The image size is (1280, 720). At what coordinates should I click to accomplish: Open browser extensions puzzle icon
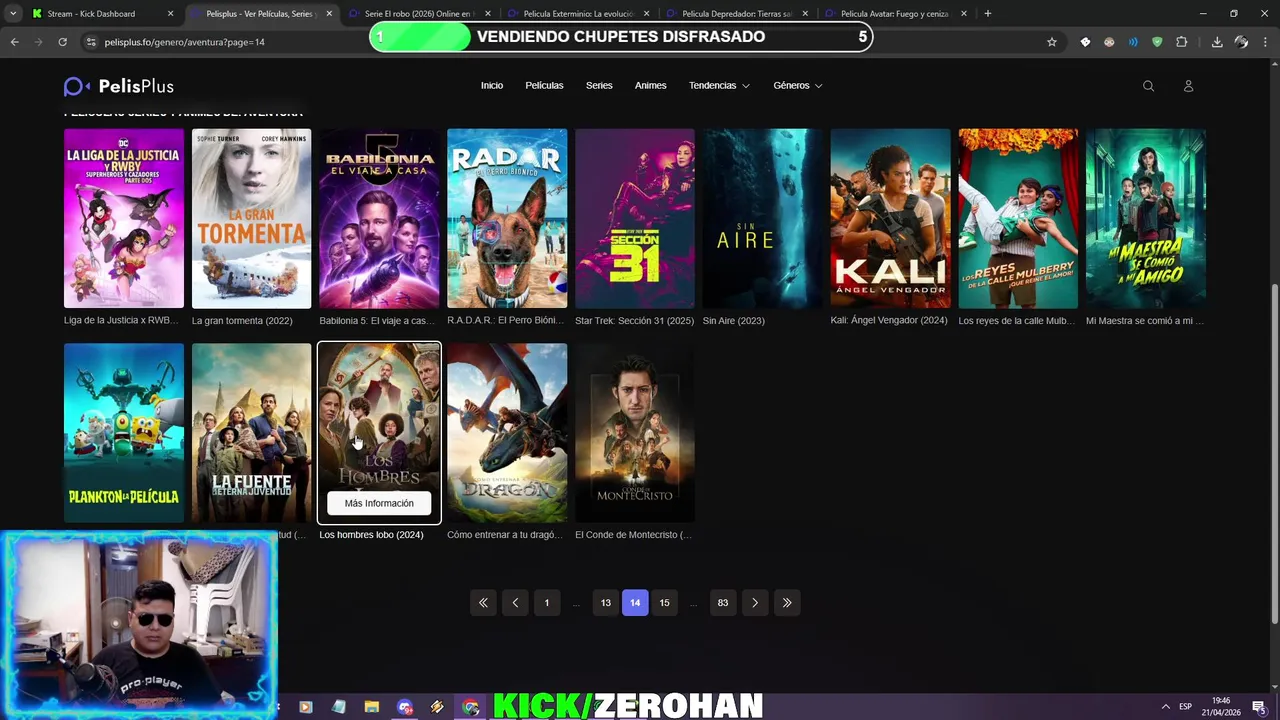[1181, 42]
